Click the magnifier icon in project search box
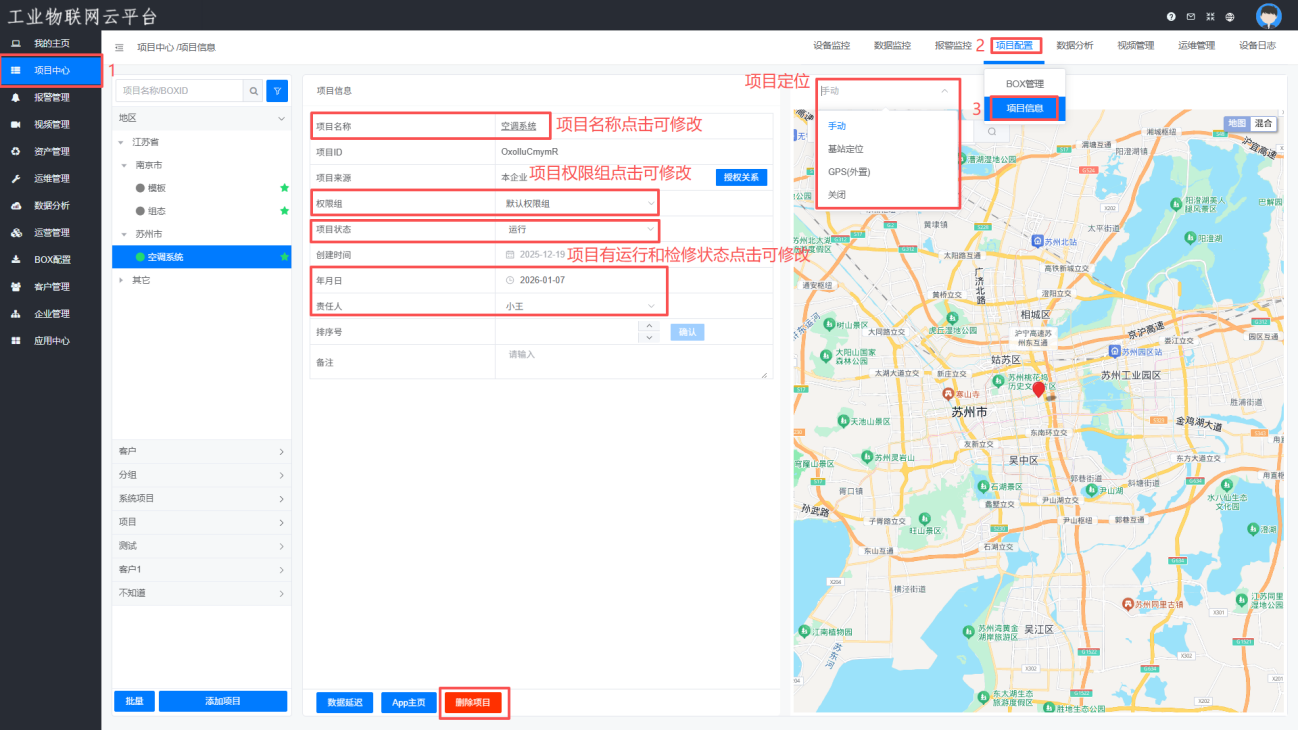Image resolution: width=1298 pixels, height=730 pixels. 254,91
